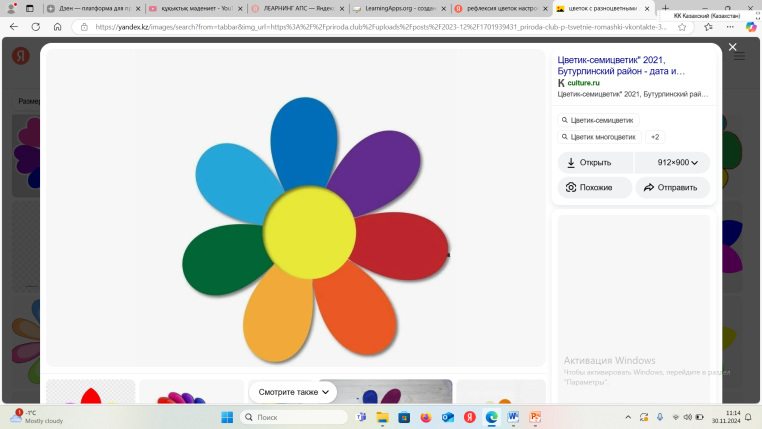Share the image with 'Отправить'
This screenshot has height=429, width=762.
tap(672, 187)
